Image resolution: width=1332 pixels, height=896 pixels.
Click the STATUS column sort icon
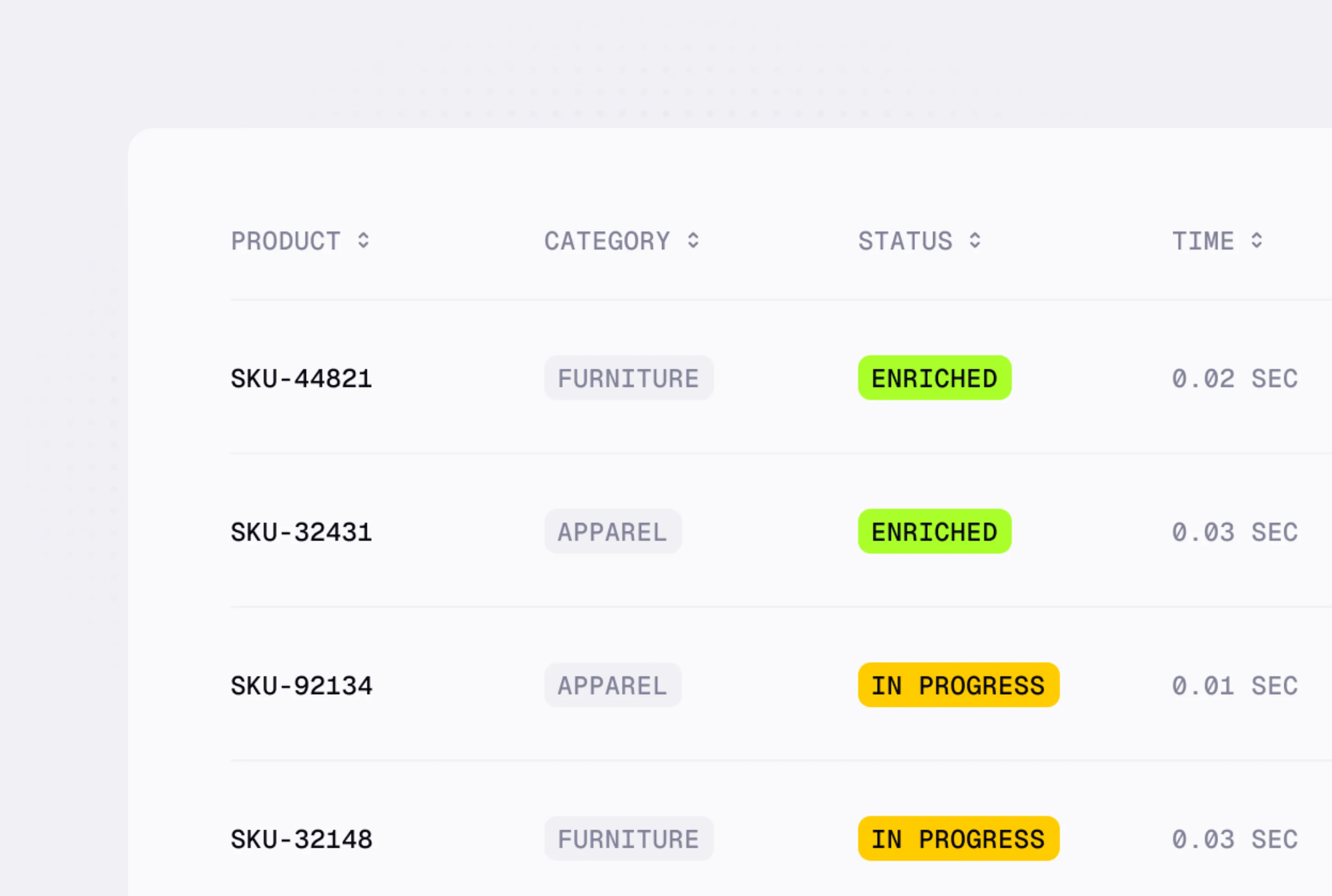point(974,241)
